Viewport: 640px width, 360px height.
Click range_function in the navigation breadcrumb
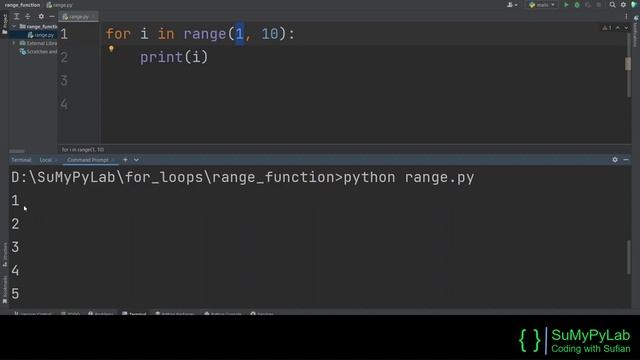(x=22, y=5)
